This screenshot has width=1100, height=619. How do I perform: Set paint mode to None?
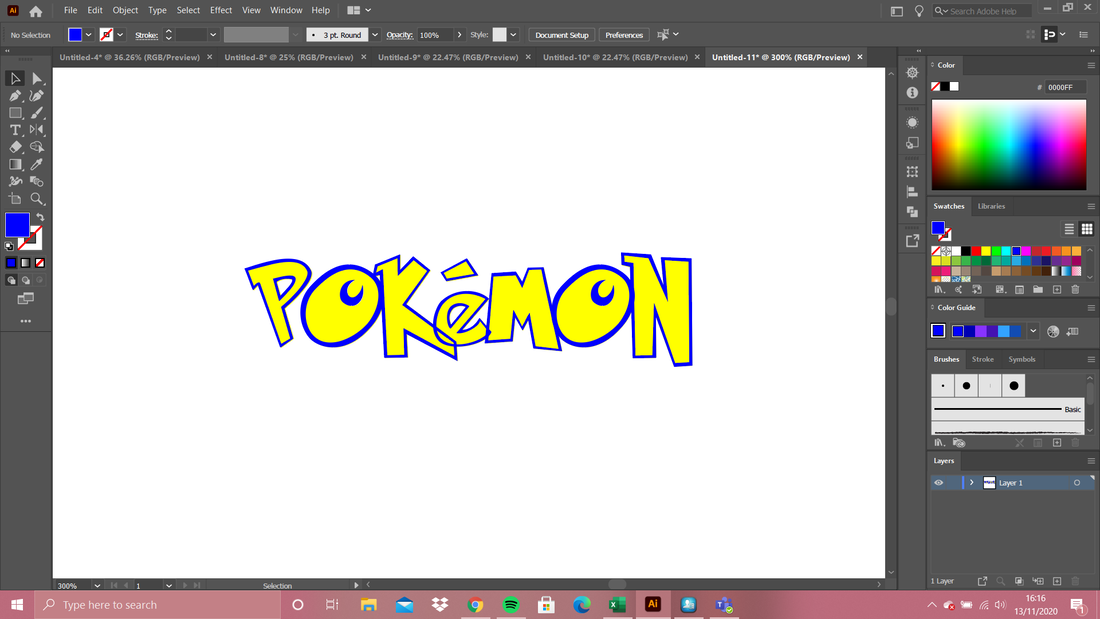[x=40, y=262]
